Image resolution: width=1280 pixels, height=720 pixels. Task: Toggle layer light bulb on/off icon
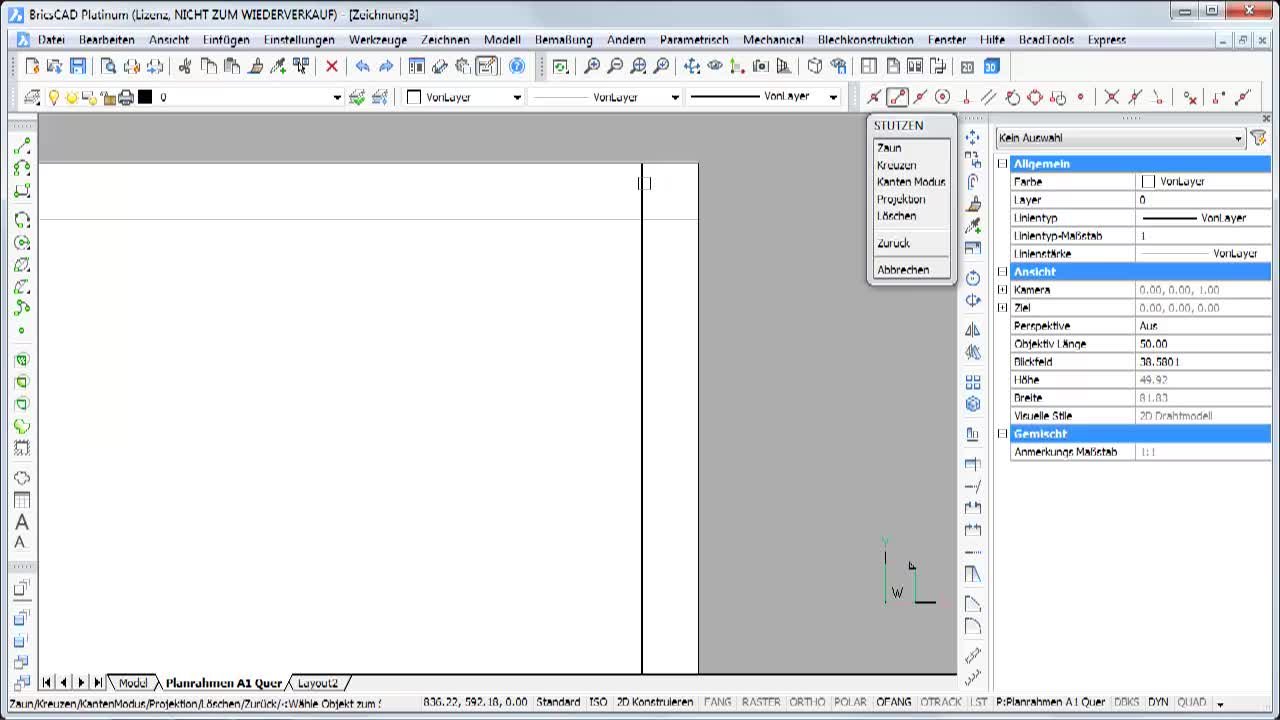[54, 97]
